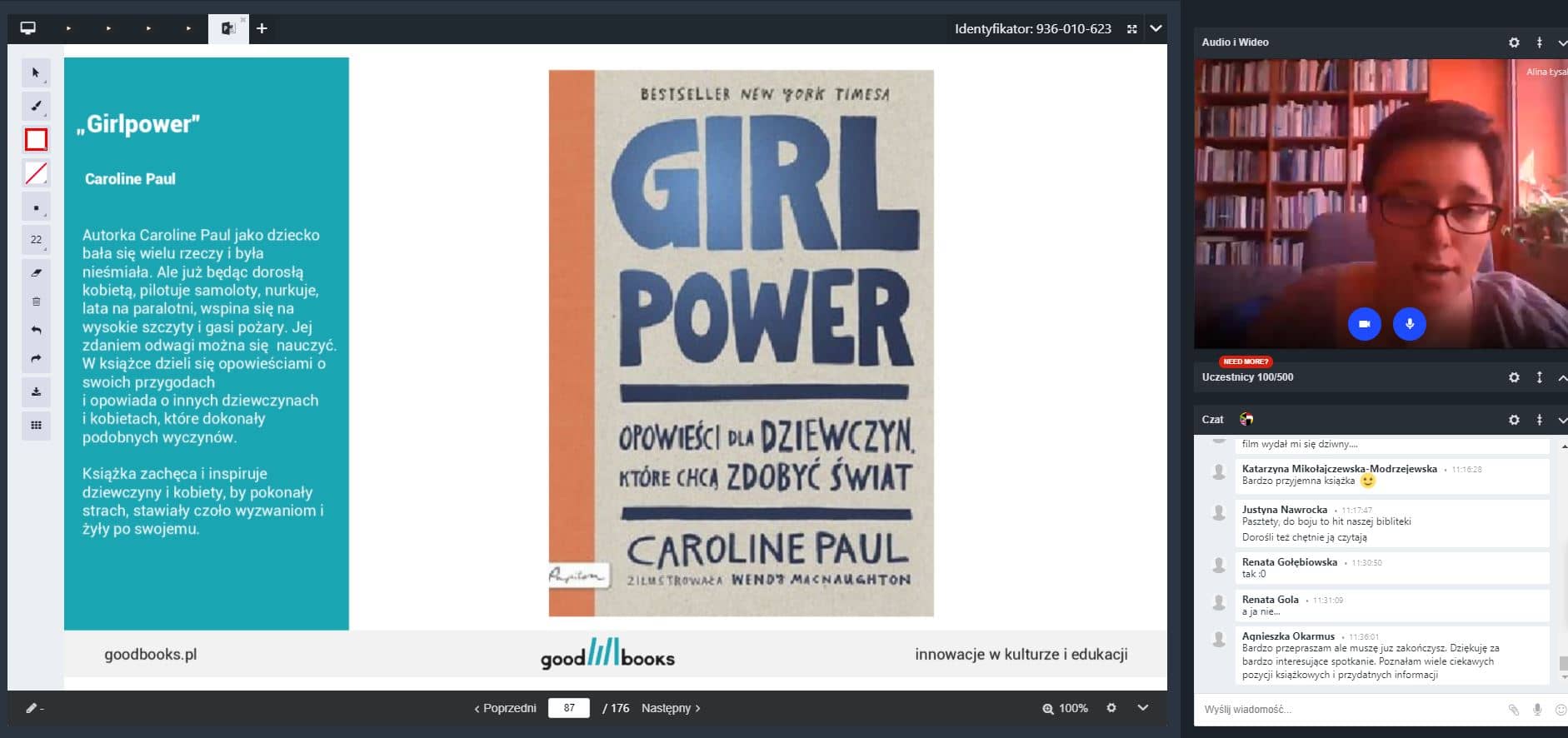Toggle fullscreen mode for the presentation
This screenshot has height=738, width=1568.
click(x=1131, y=28)
